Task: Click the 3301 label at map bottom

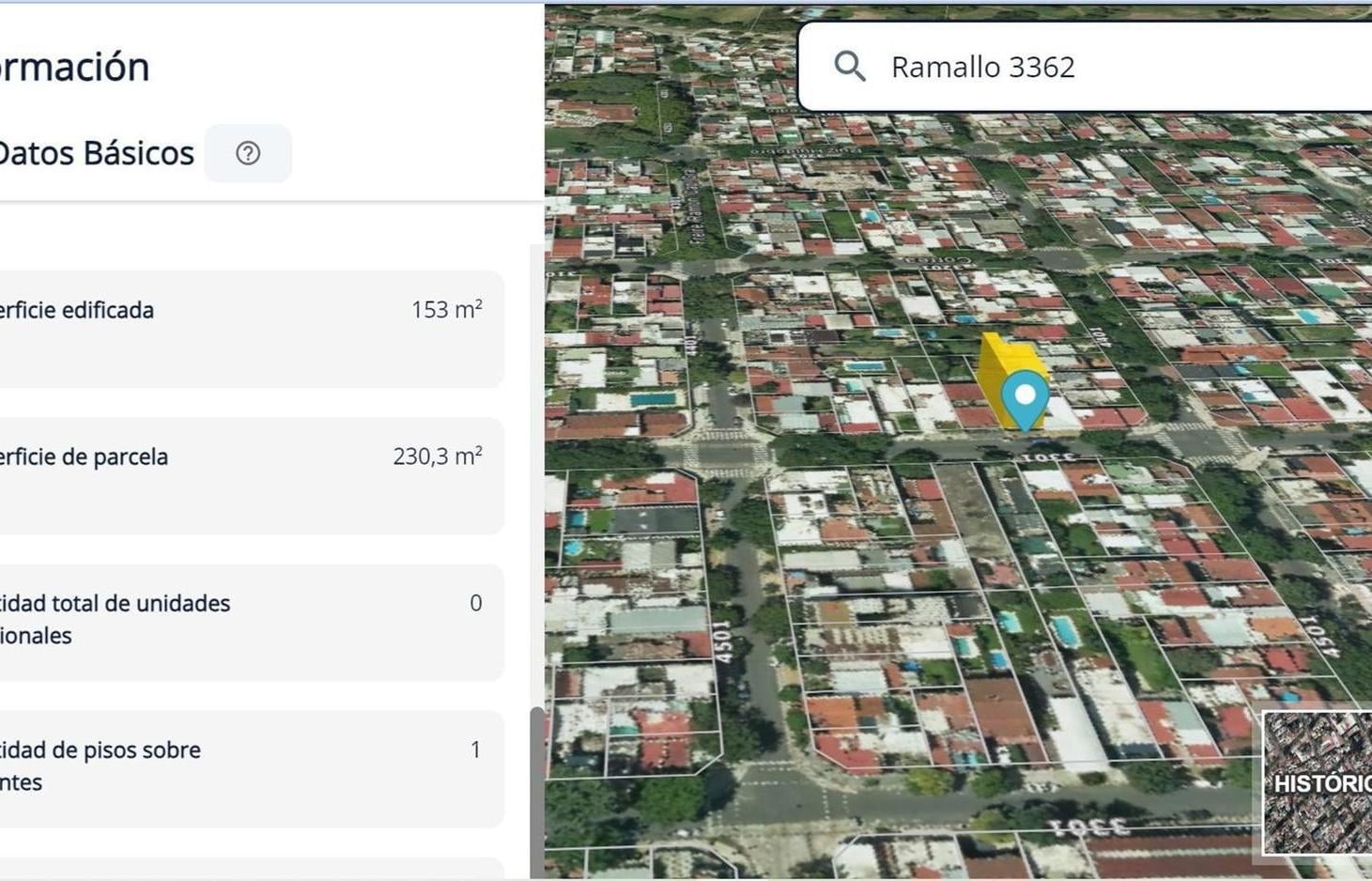Action: (x=1089, y=827)
